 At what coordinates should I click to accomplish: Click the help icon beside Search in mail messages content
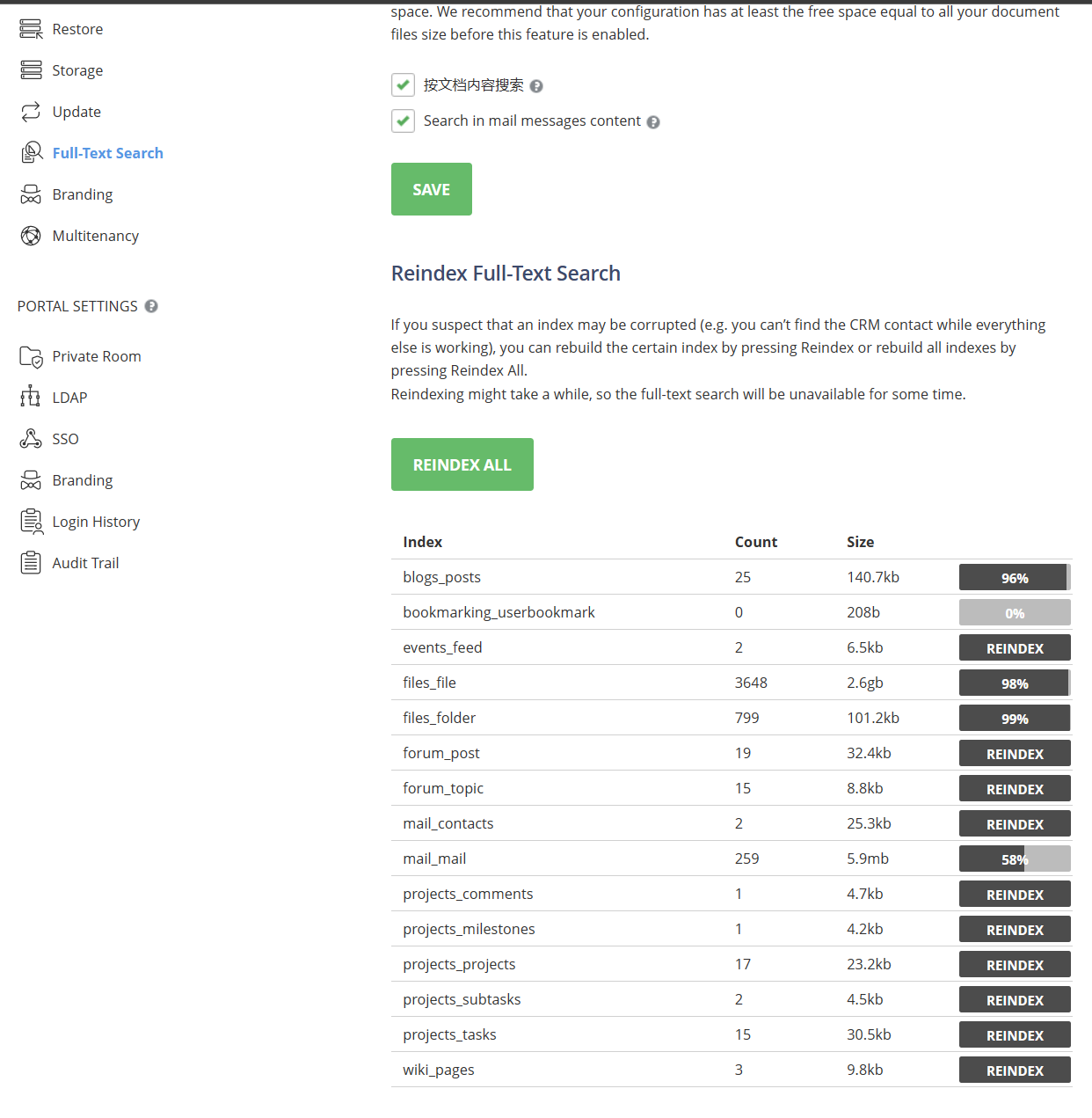coord(653,121)
